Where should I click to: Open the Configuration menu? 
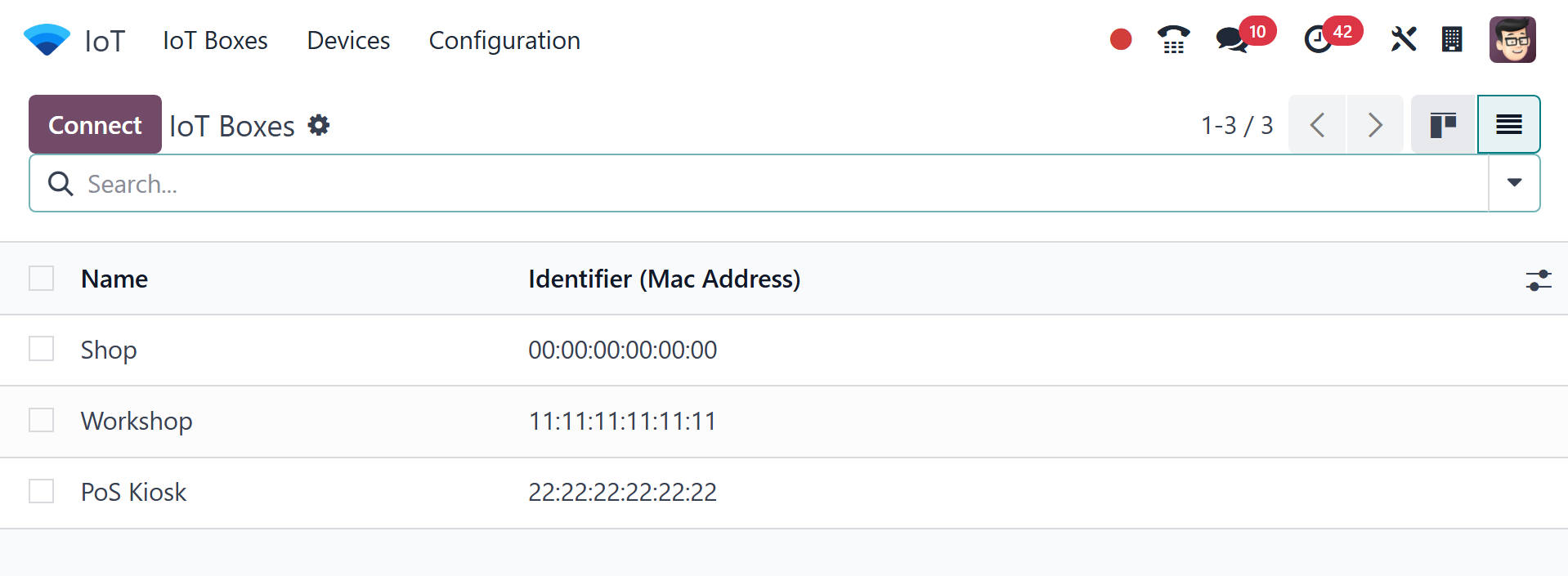504,40
